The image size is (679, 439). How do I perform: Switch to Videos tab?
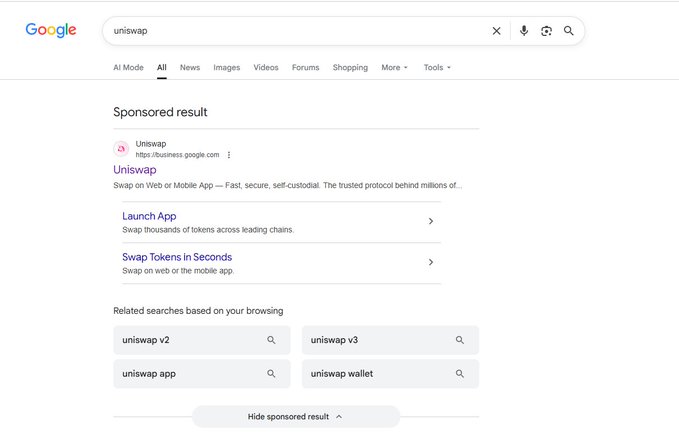[266, 67]
